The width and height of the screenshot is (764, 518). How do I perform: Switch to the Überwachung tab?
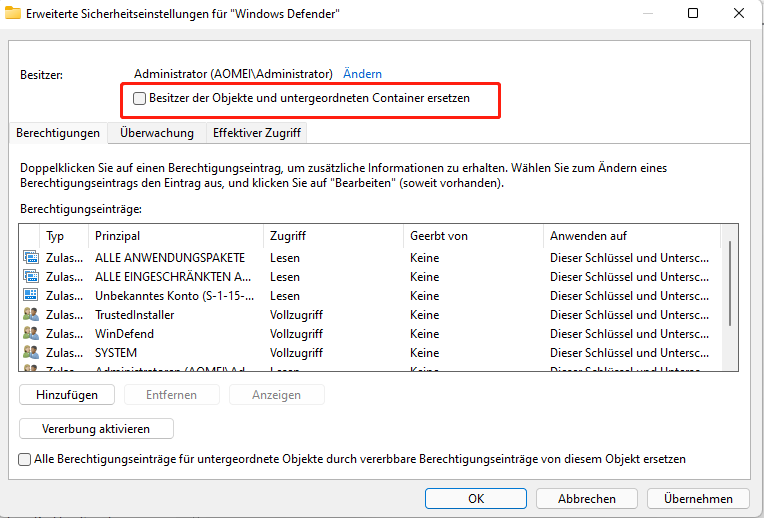click(x=156, y=132)
